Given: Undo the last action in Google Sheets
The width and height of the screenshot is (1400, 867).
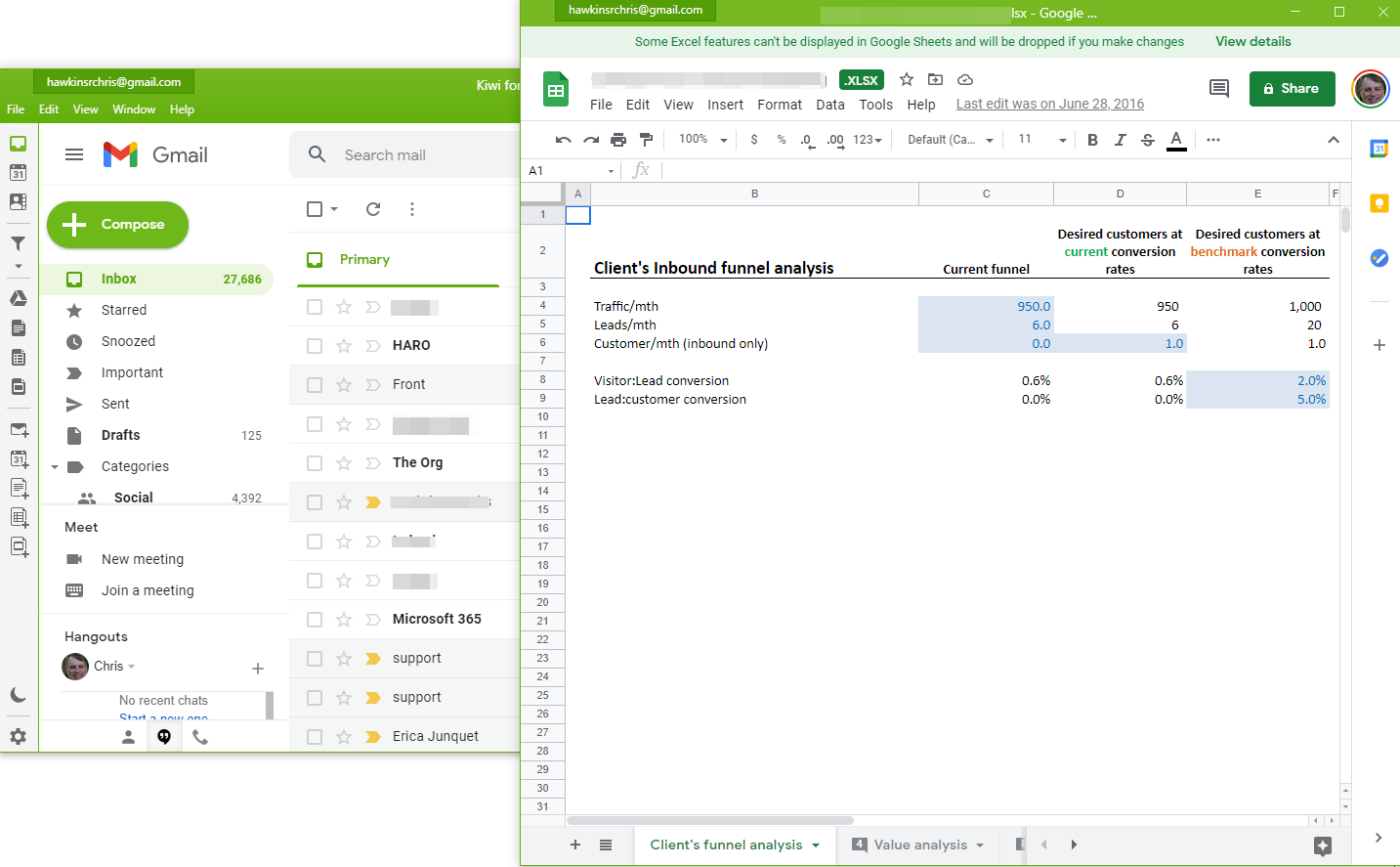Looking at the screenshot, I should tap(563, 140).
